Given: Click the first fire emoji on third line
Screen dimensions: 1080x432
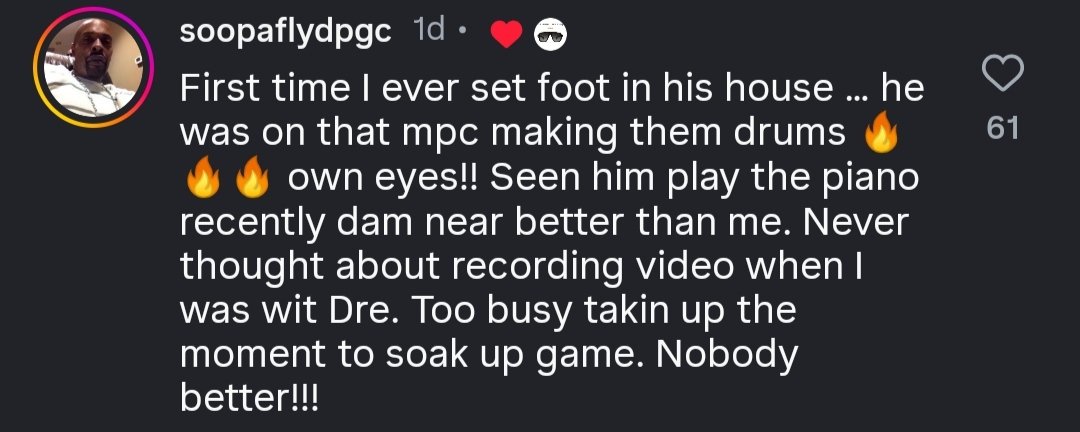Looking at the screenshot, I should 202,181.
